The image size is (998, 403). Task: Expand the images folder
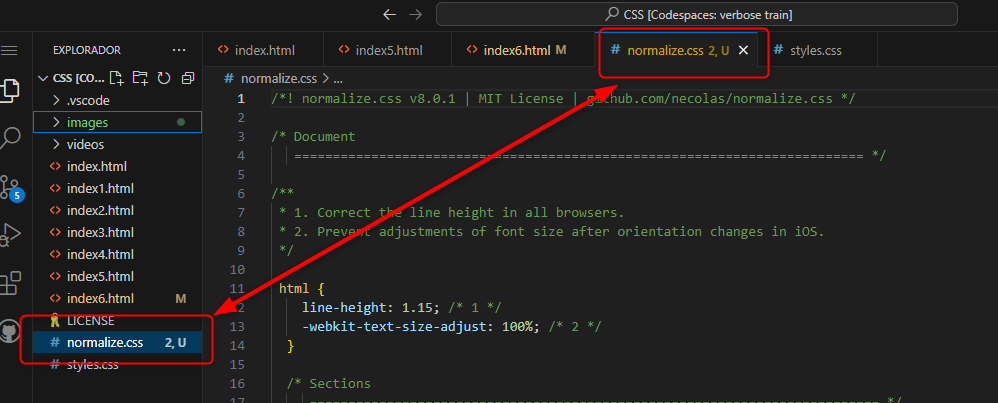tap(88, 122)
